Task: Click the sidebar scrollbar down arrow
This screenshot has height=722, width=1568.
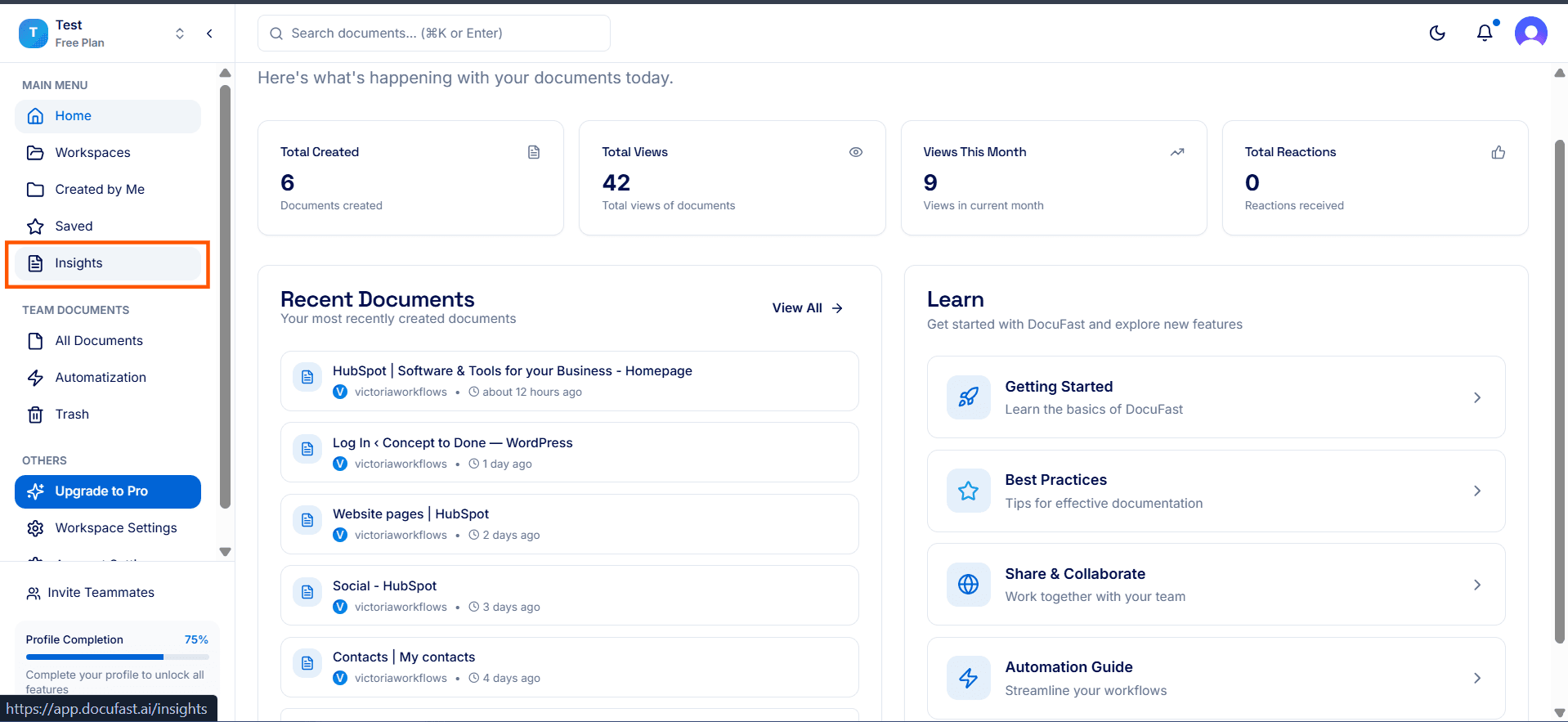Action: click(x=226, y=552)
